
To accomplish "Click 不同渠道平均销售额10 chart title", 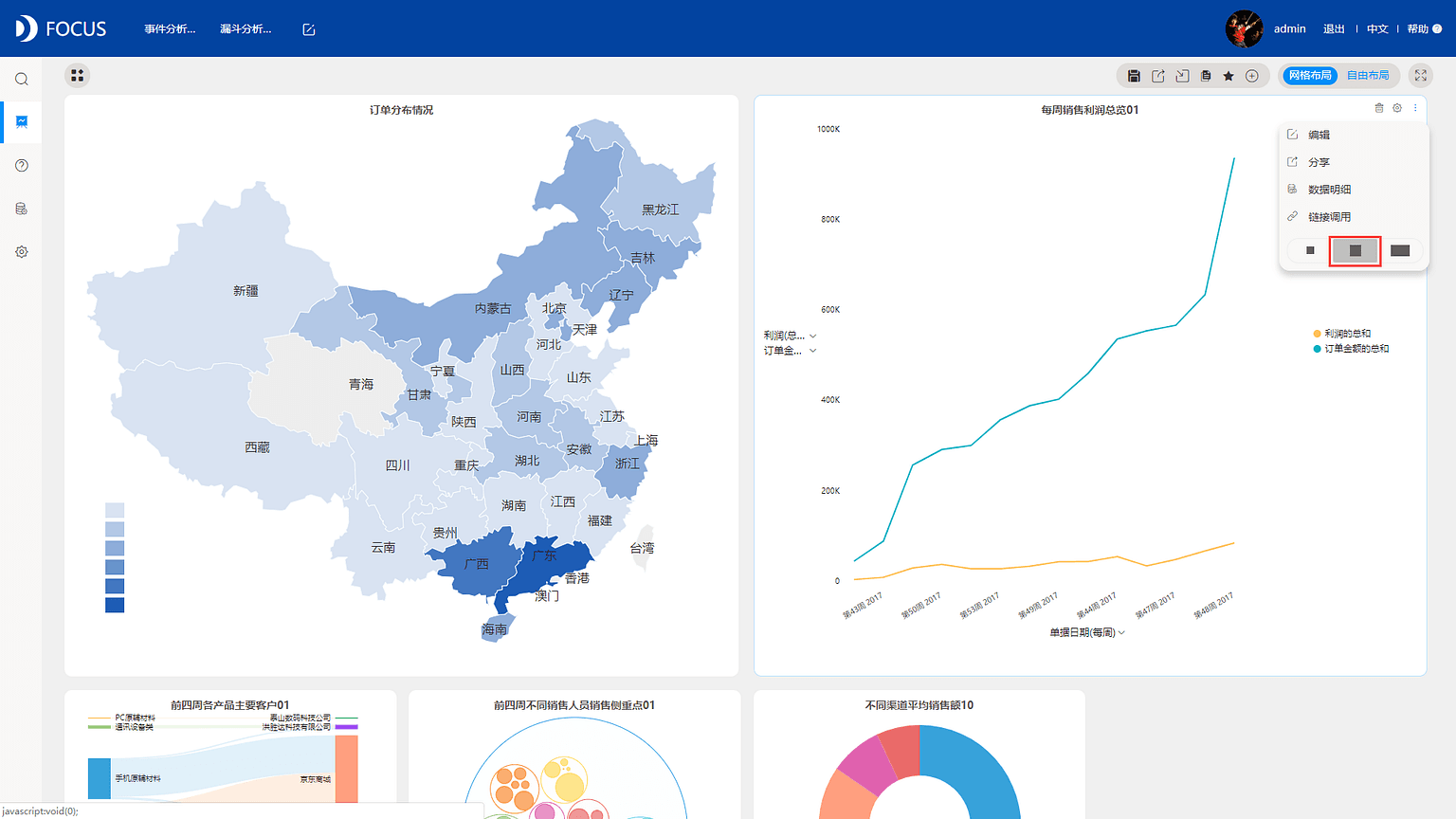I will pos(919,705).
